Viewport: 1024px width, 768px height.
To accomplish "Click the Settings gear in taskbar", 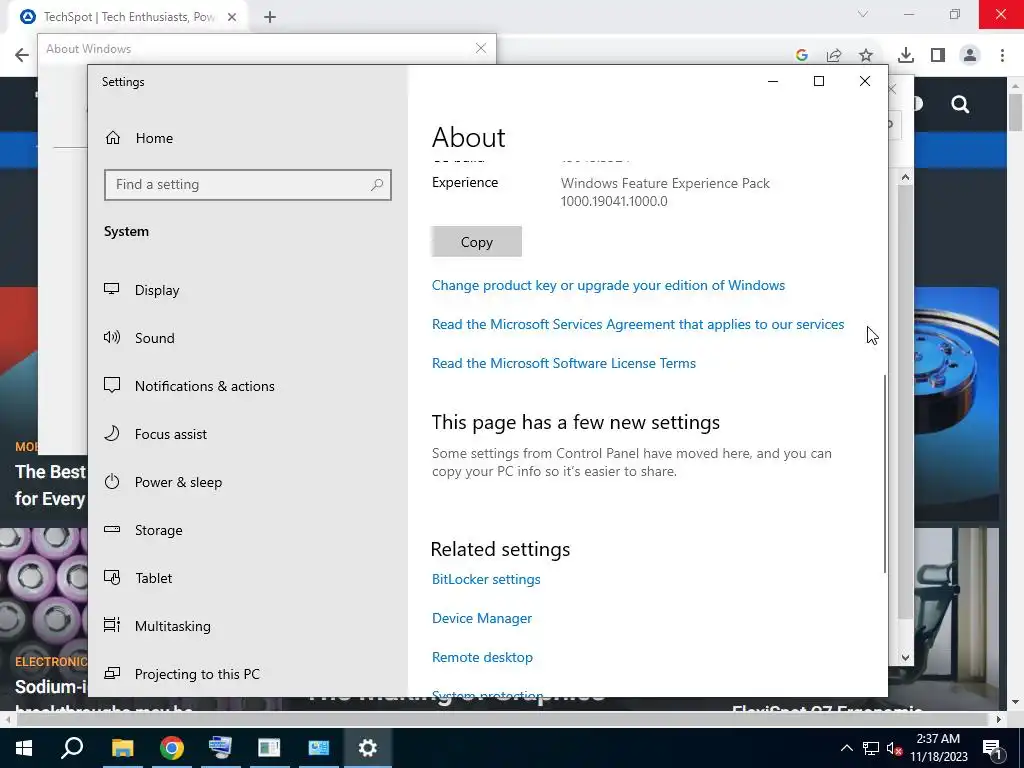I will click(368, 748).
